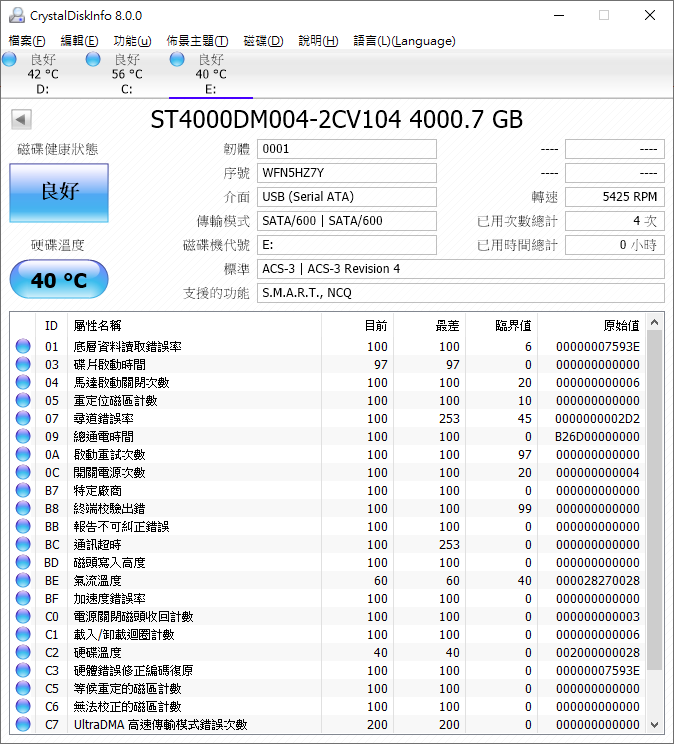Image resolution: width=674 pixels, height=744 pixels.
Task: Click the 目前 column header
Action: pyautogui.click(x=357, y=326)
